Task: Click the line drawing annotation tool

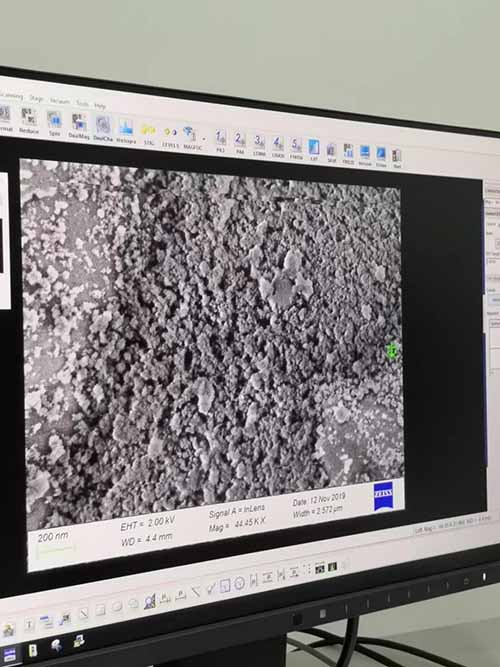Action: [x=84, y=613]
